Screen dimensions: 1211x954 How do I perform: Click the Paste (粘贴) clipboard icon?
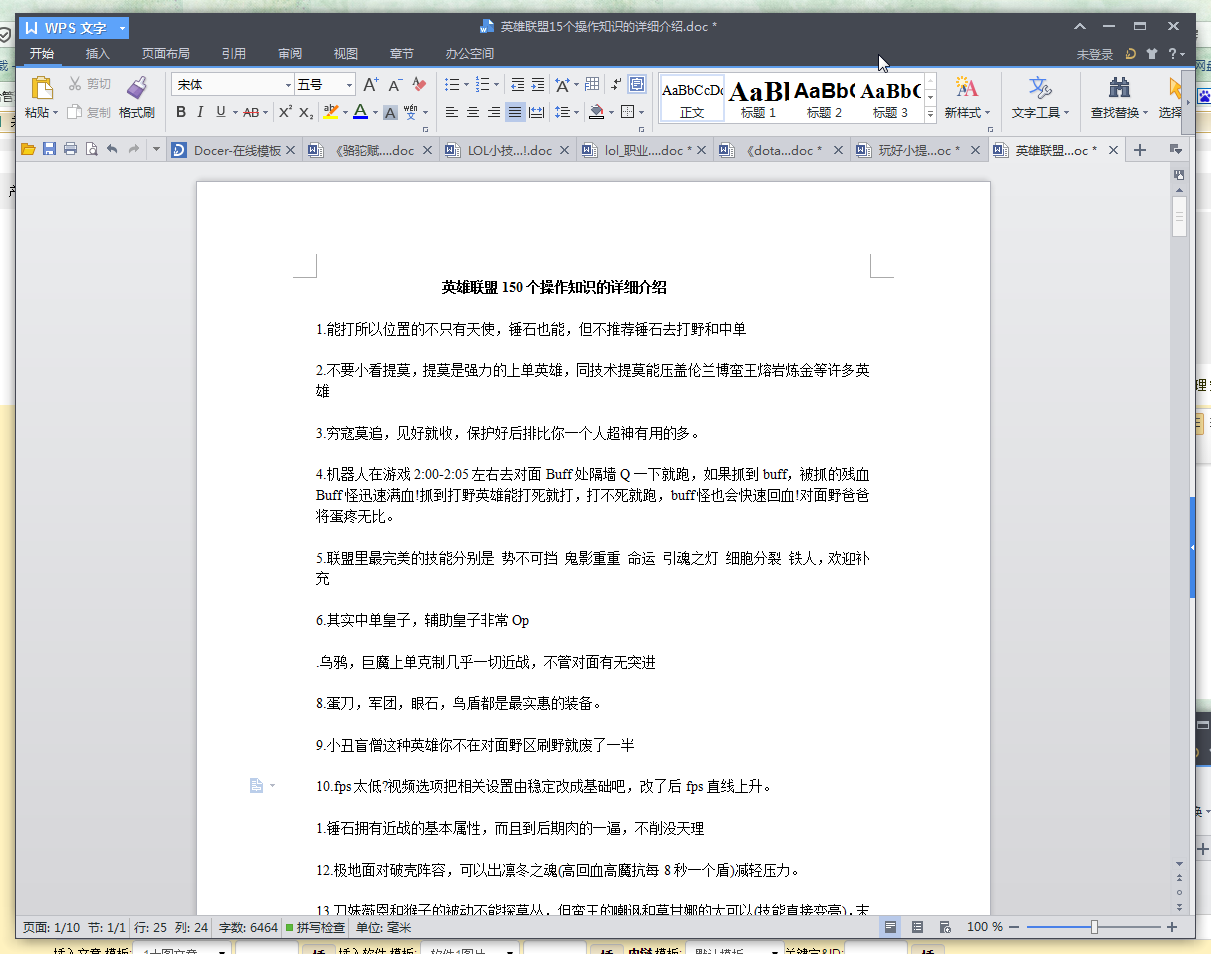pyautogui.click(x=41, y=88)
